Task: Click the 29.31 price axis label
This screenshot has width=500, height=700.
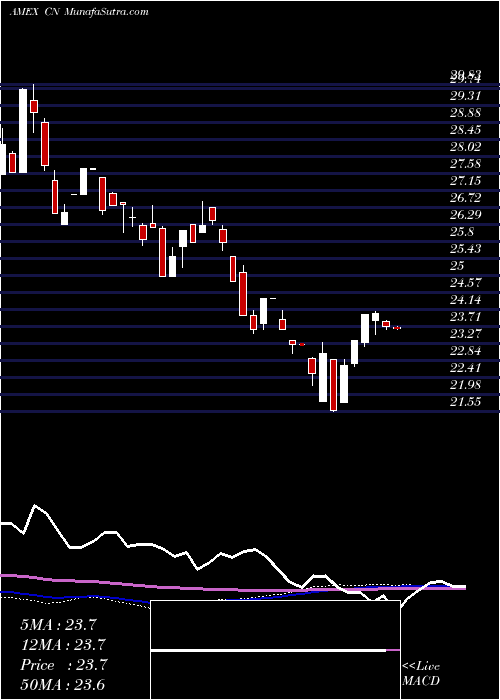Action: coord(466,96)
